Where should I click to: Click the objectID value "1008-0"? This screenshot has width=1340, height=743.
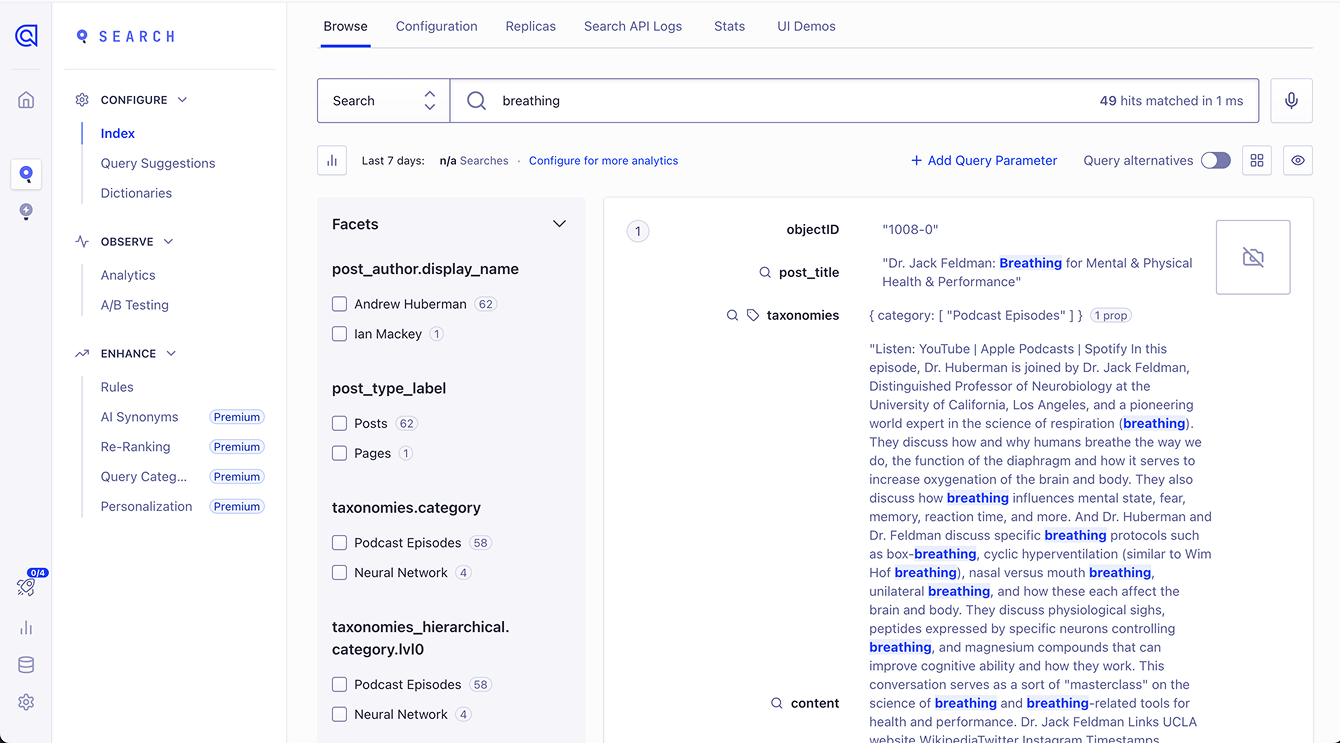(x=910, y=230)
